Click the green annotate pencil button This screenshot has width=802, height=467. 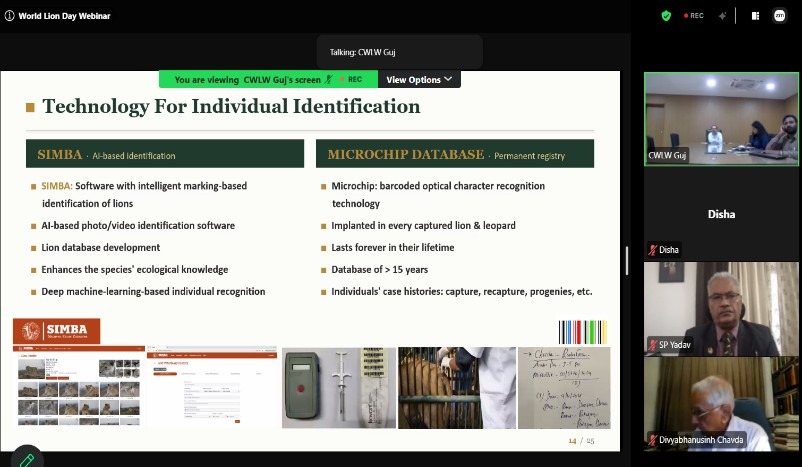pyautogui.click(x=27, y=459)
